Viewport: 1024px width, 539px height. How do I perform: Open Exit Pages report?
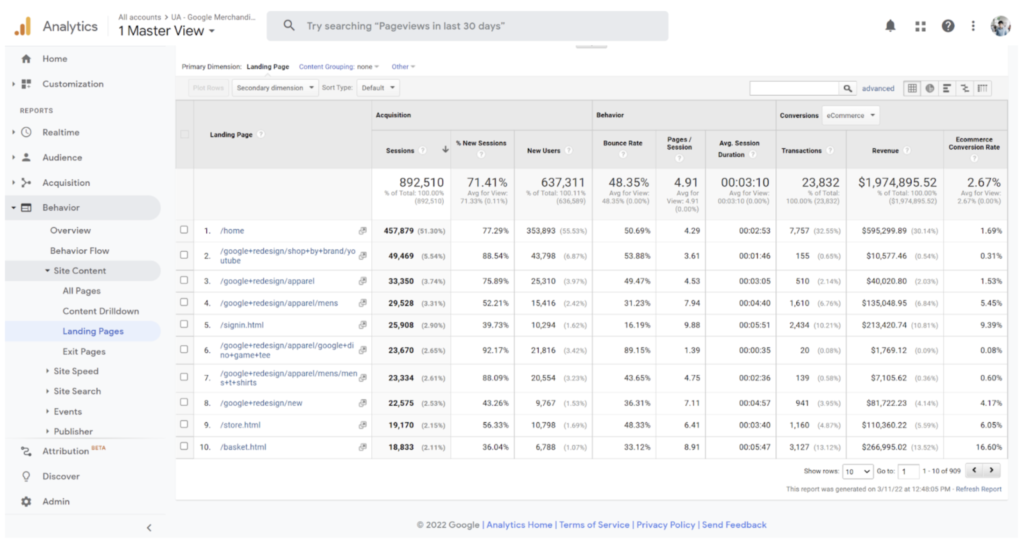click(x=84, y=351)
